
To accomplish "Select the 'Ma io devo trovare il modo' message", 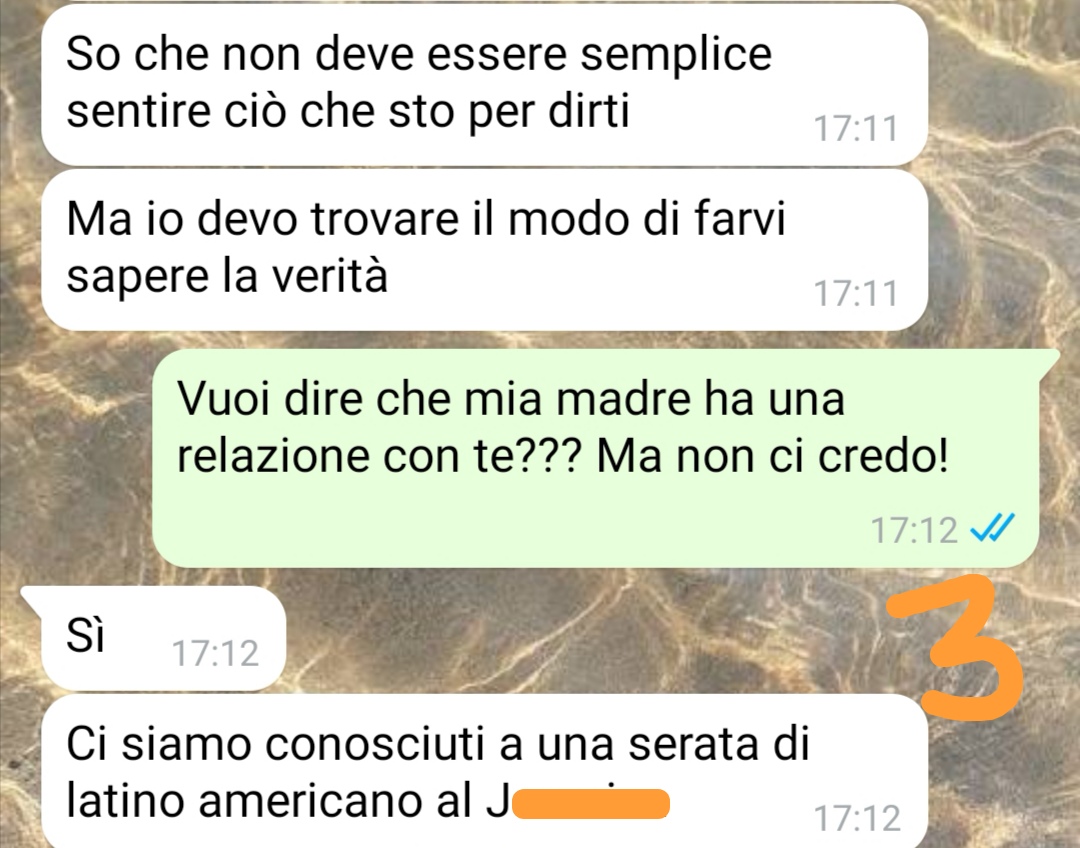I will [x=484, y=250].
